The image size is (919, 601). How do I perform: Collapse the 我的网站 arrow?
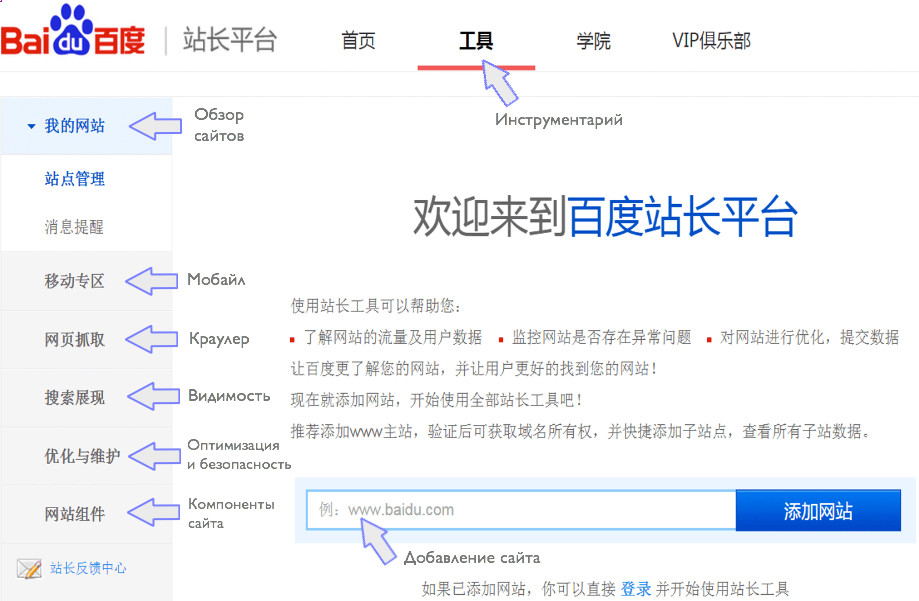point(31,126)
